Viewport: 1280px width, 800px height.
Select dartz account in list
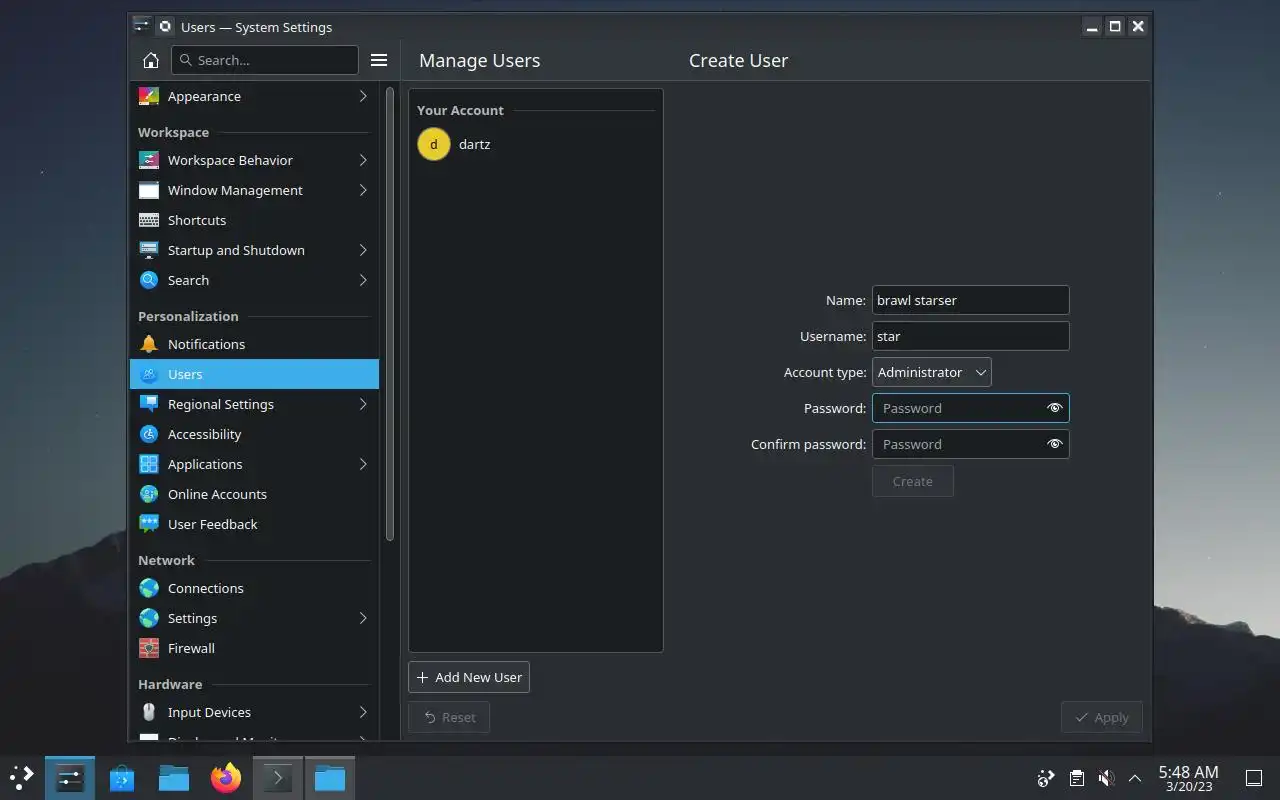(x=535, y=144)
